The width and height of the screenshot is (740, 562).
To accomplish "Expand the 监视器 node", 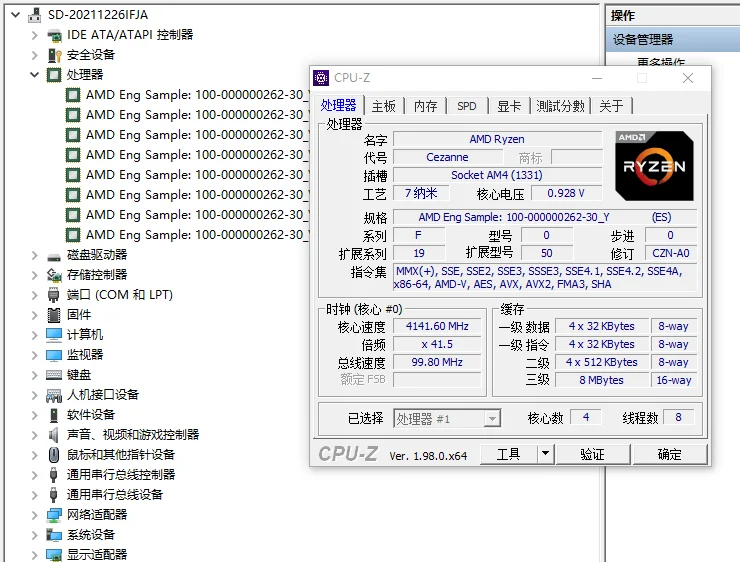I will coord(34,355).
